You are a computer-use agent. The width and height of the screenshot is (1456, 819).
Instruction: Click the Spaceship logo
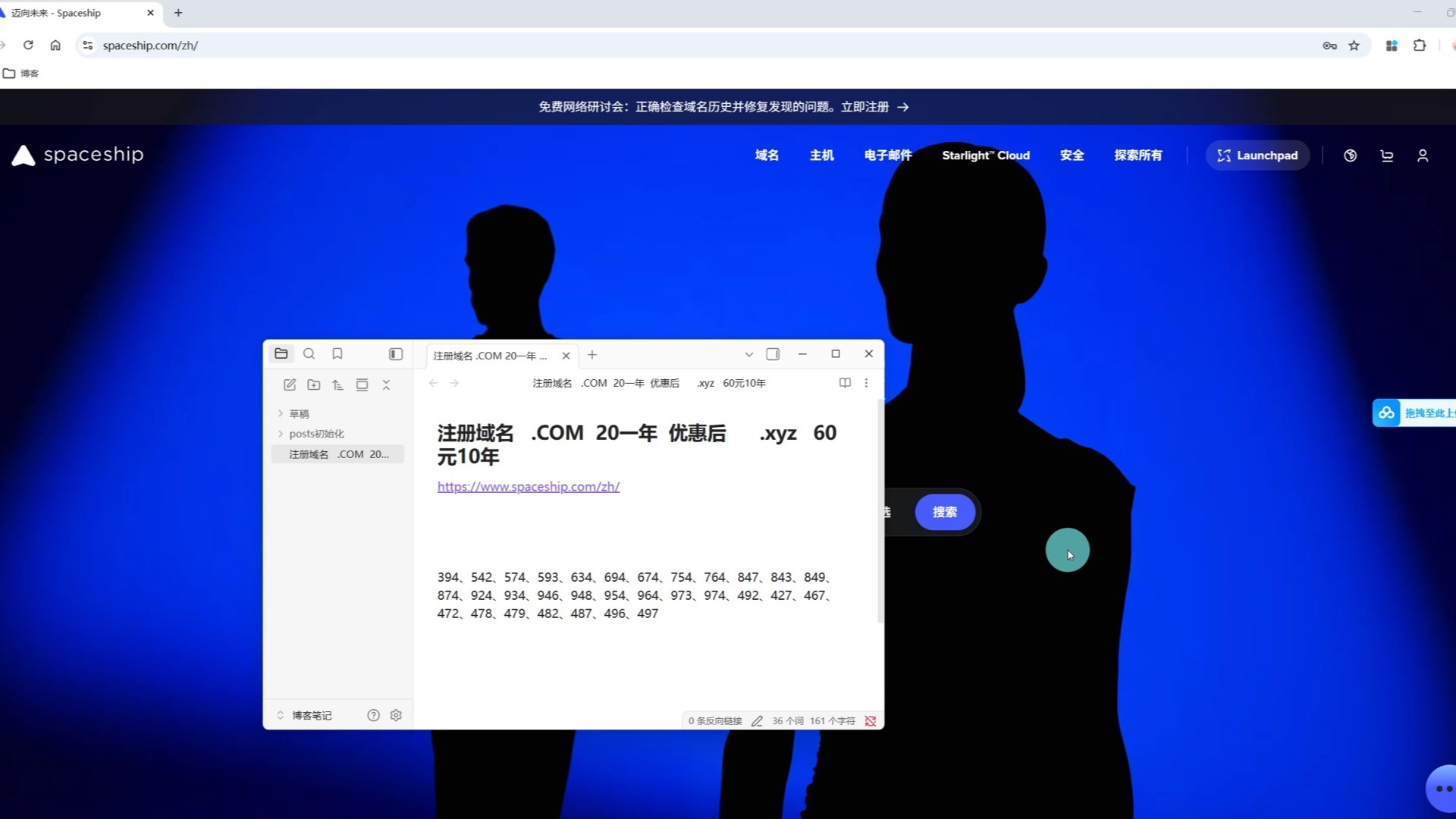[77, 155]
